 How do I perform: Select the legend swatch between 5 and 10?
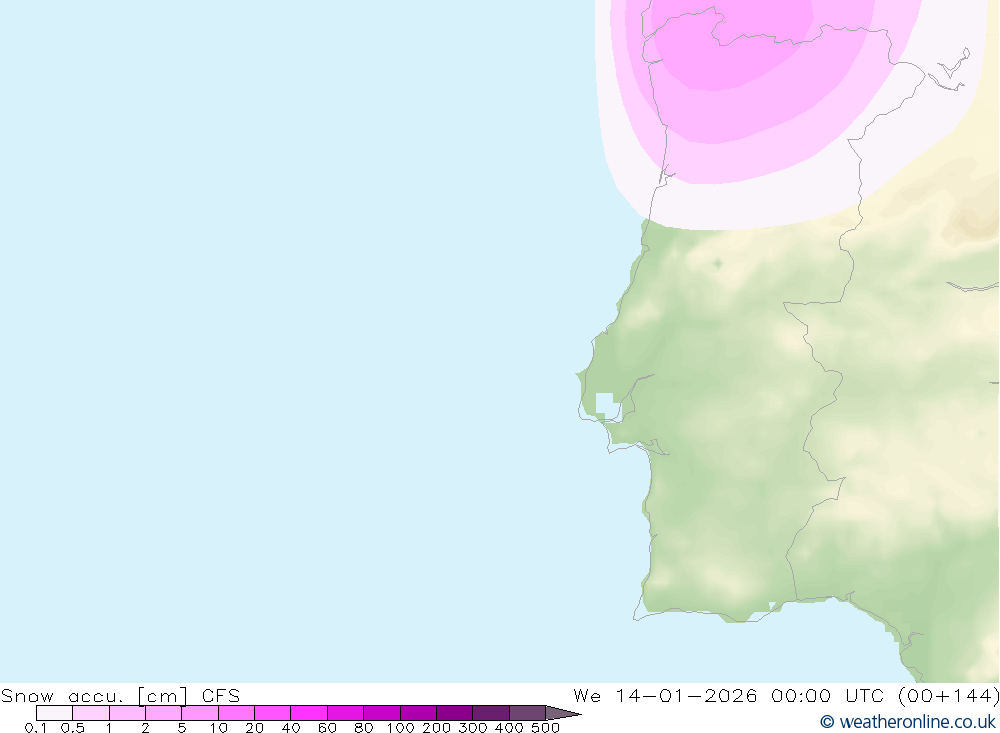point(200,713)
